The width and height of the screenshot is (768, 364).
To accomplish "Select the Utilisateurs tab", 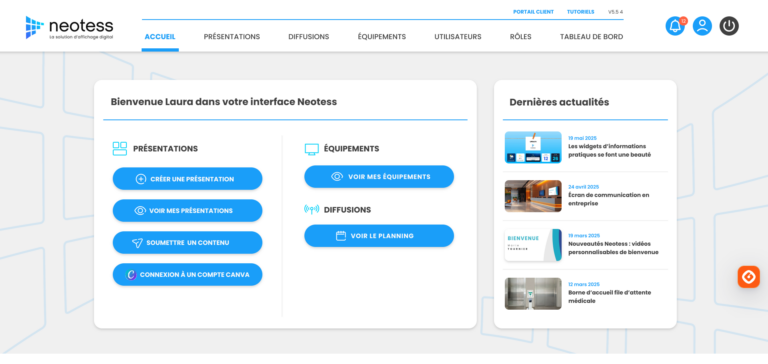I will pyautogui.click(x=457, y=37).
